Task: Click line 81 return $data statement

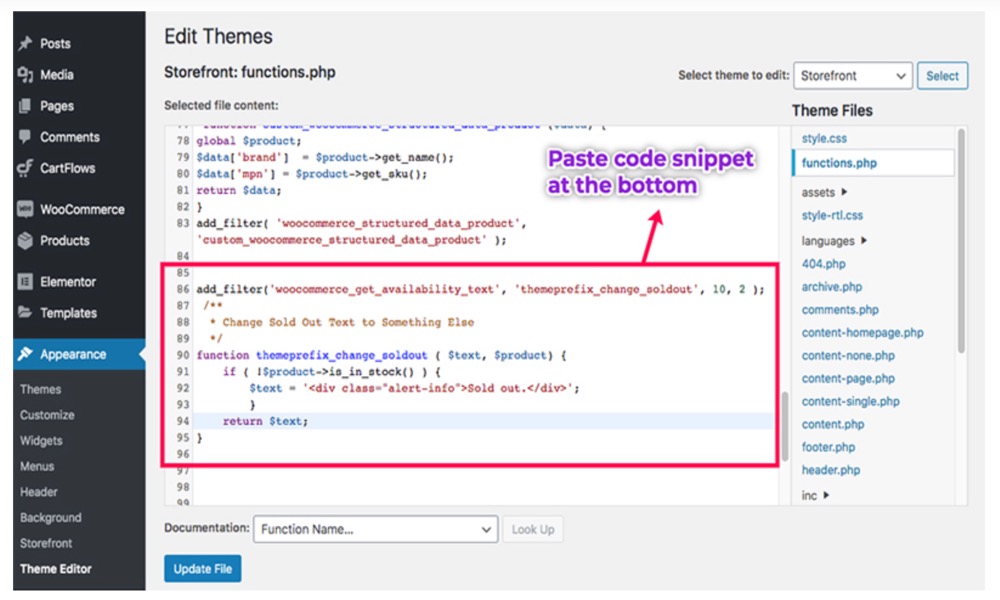Action: 239,191
